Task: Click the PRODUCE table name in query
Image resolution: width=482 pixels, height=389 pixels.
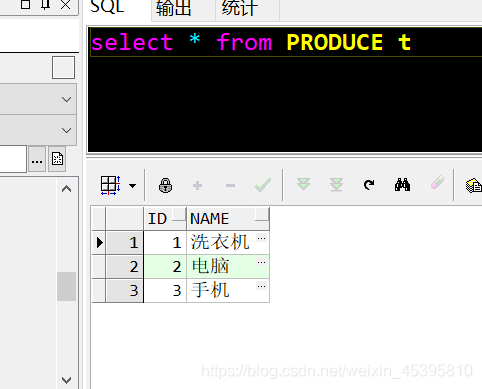Action: tap(335, 42)
